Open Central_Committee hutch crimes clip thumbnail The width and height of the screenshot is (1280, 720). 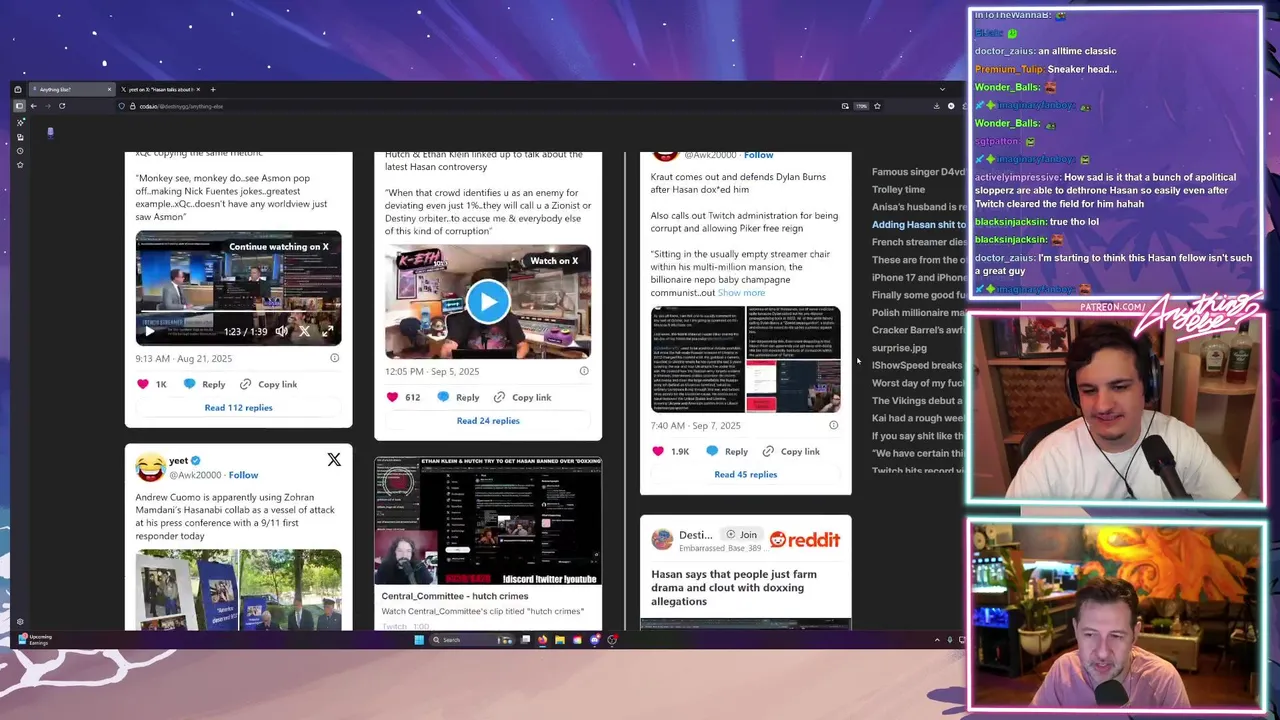[x=488, y=521]
